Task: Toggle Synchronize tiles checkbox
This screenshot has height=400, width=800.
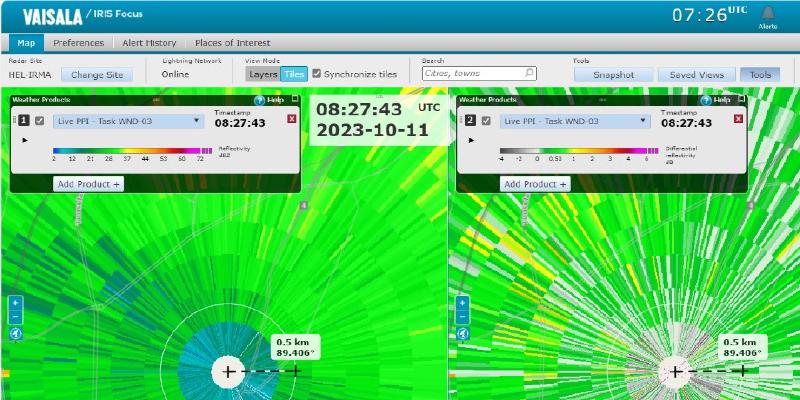Action: (x=317, y=74)
